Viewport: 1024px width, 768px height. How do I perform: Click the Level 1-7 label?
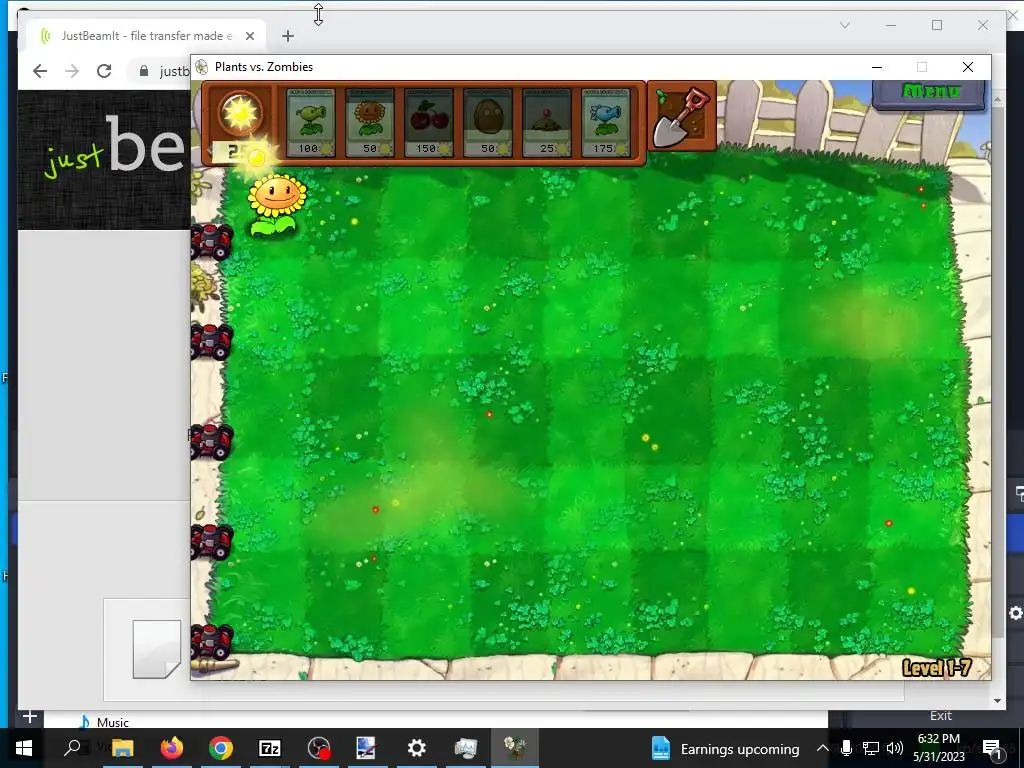[936, 667]
